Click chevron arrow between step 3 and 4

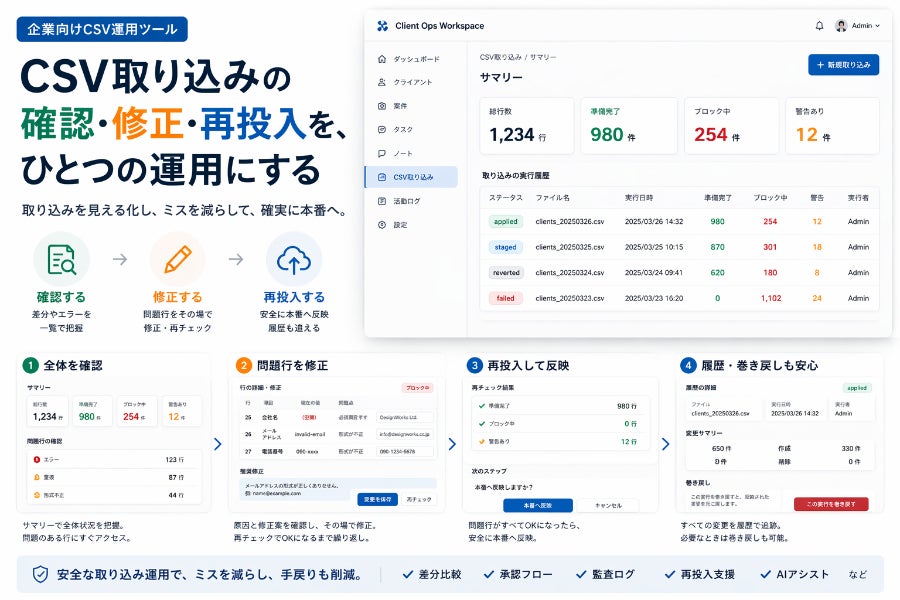tap(667, 443)
